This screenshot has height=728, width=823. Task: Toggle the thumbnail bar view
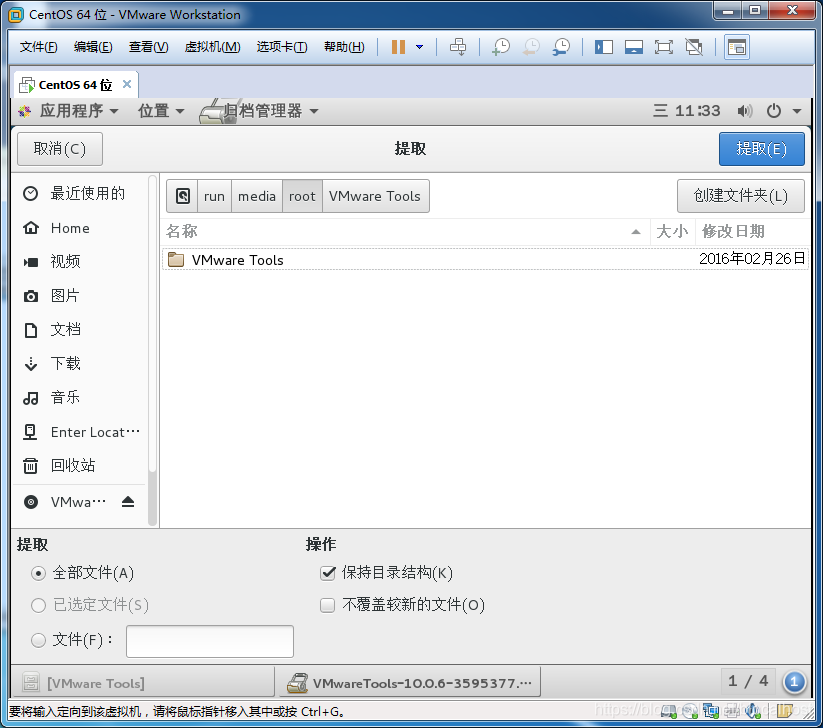[634, 47]
